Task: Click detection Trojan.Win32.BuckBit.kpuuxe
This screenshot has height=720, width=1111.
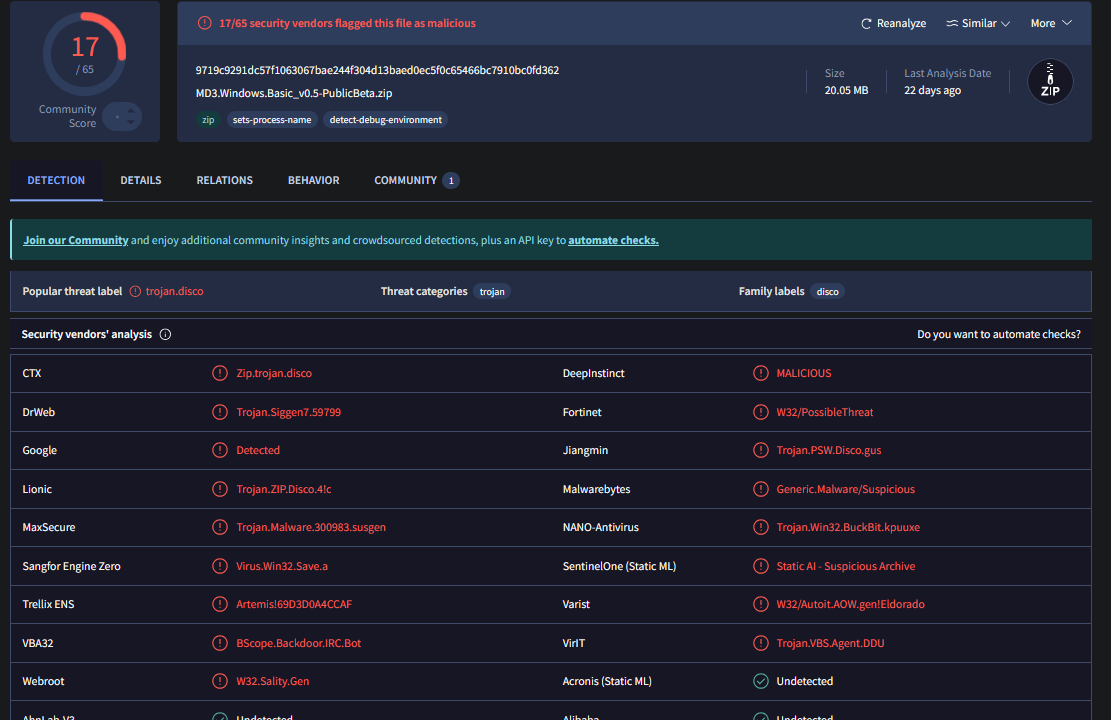Action: pyautogui.click(x=848, y=527)
